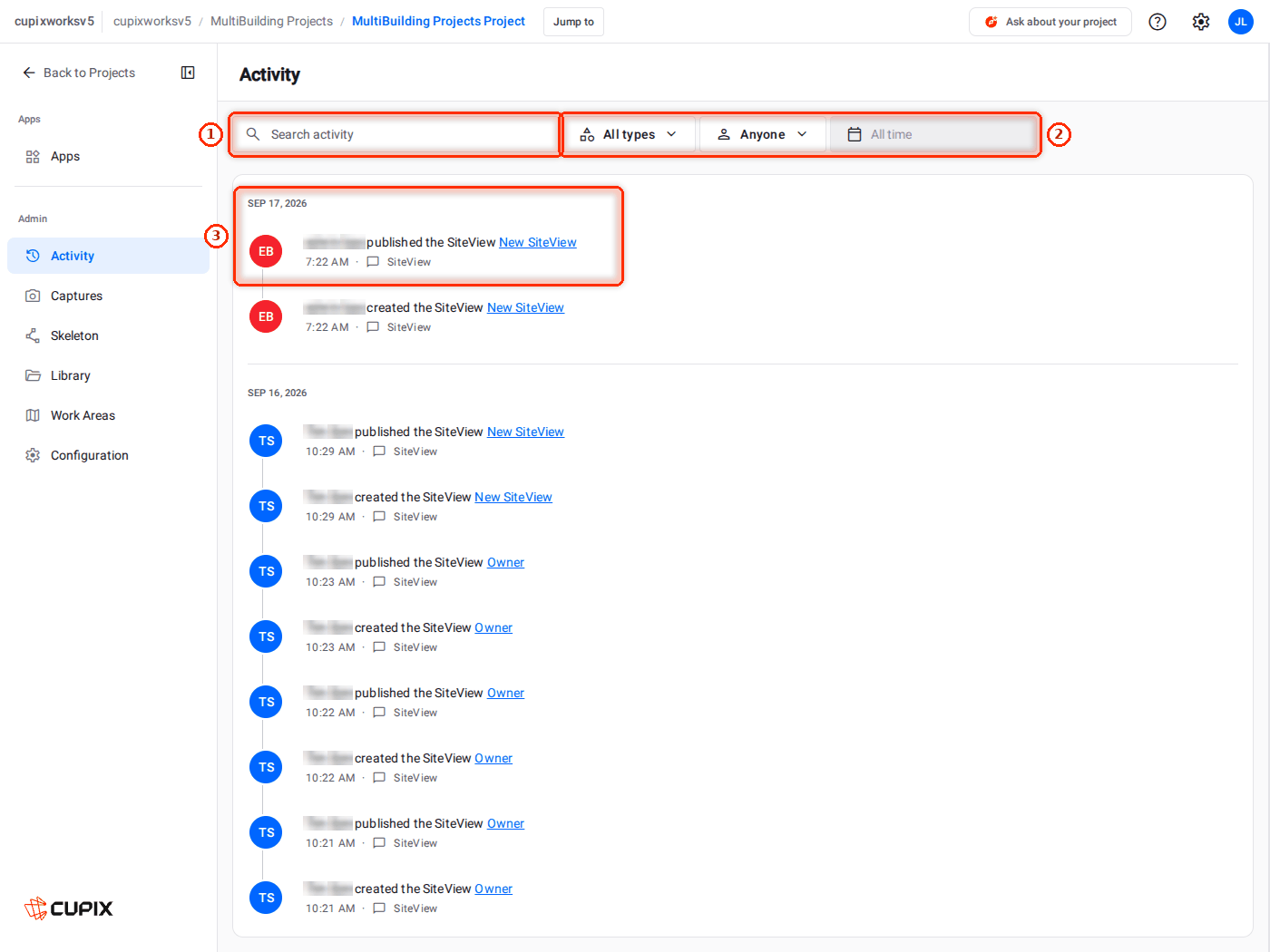Image resolution: width=1270 pixels, height=952 pixels.
Task: Open Apps in the sidebar
Action: coord(108,156)
